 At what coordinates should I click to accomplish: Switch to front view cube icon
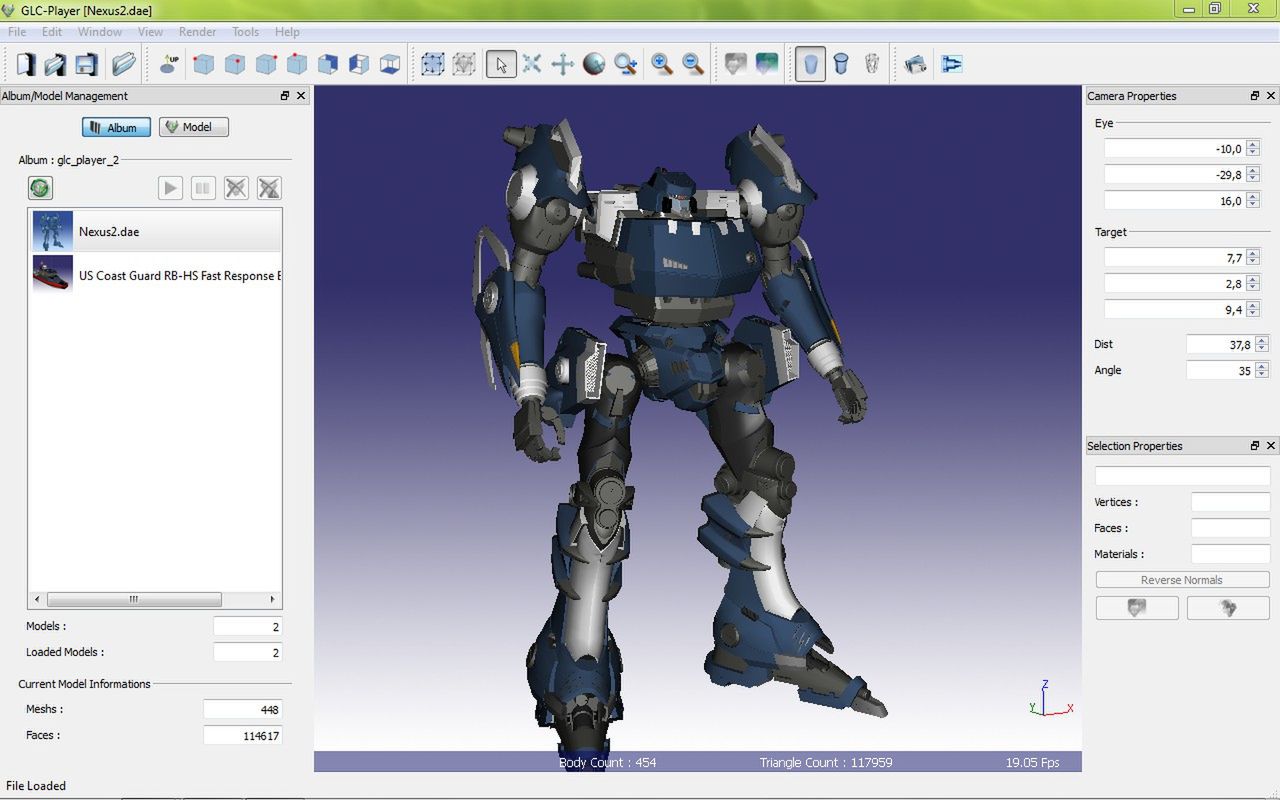point(327,64)
